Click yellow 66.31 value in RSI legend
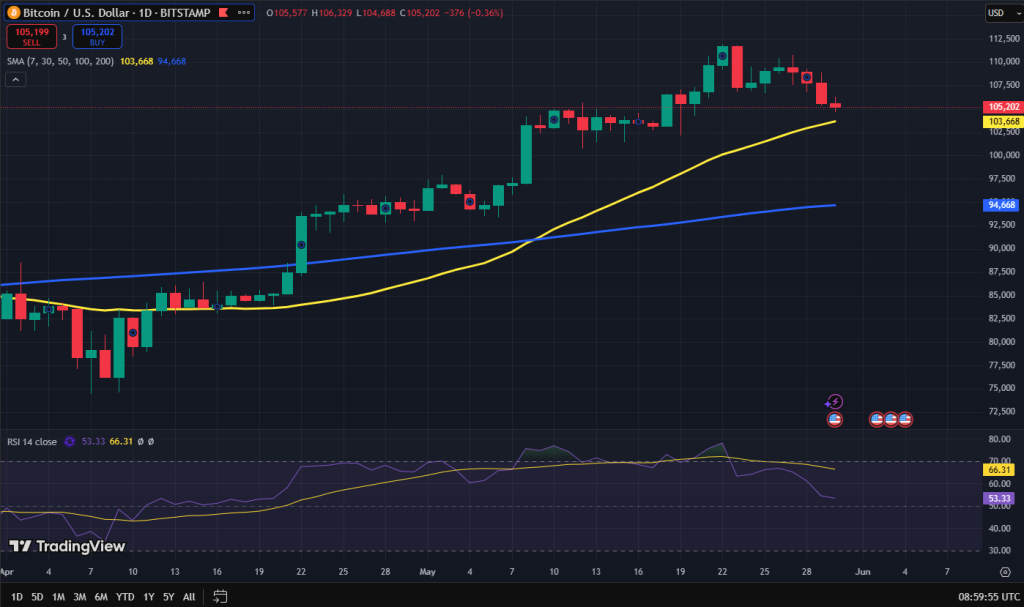 pyautogui.click(x=121, y=442)
